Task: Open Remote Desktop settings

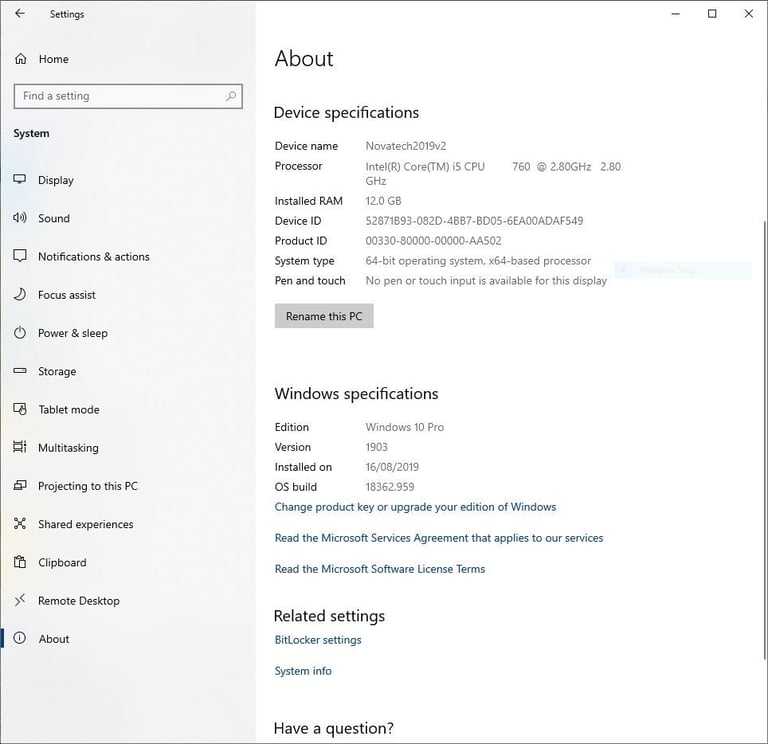Action: 79,600
